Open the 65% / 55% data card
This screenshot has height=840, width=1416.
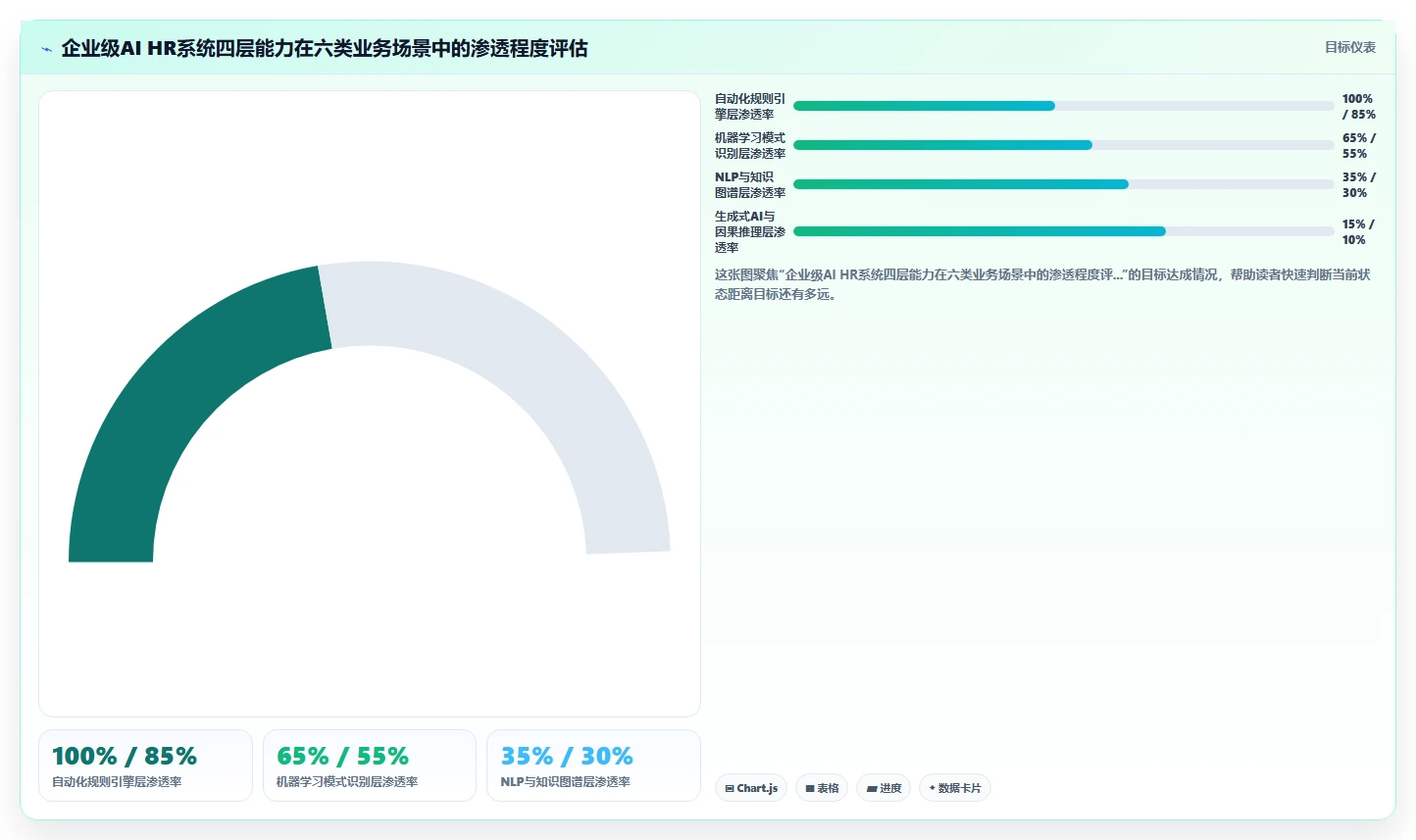(x=370, y=766)
